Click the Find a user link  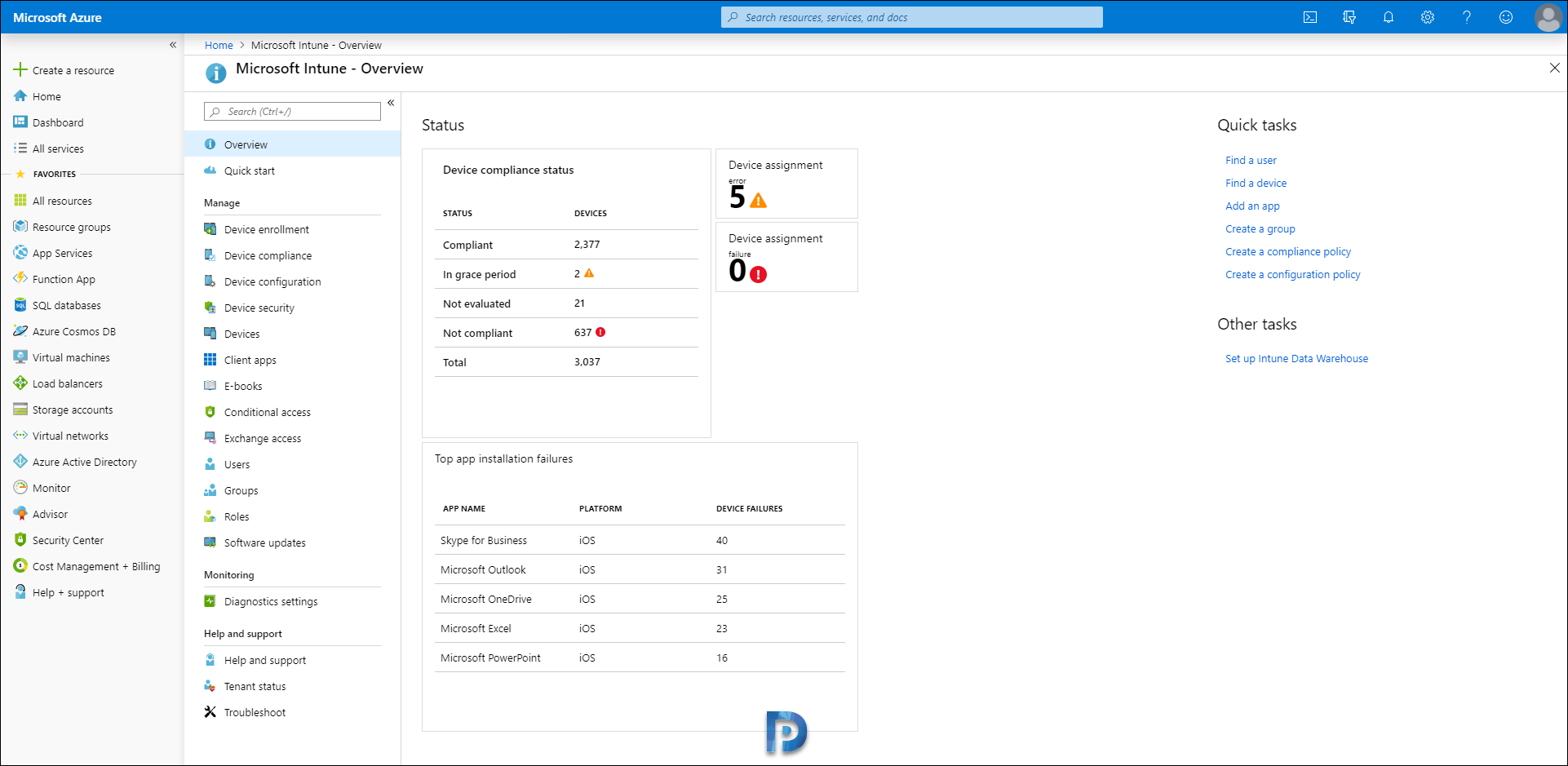click(1251, 161)
